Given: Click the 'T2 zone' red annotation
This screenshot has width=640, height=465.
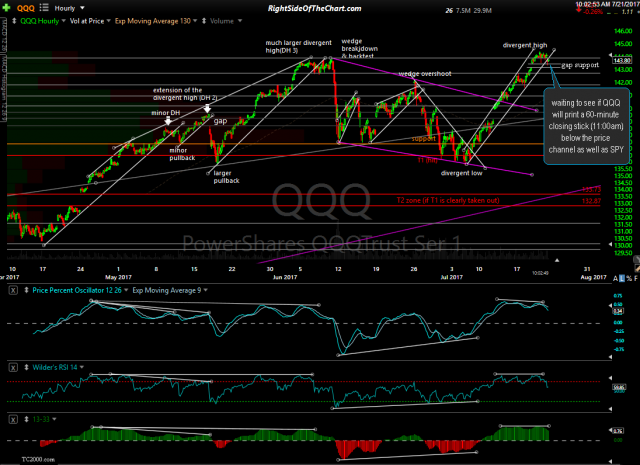Looking at the screenshot, I should click(x=448, y=200).
